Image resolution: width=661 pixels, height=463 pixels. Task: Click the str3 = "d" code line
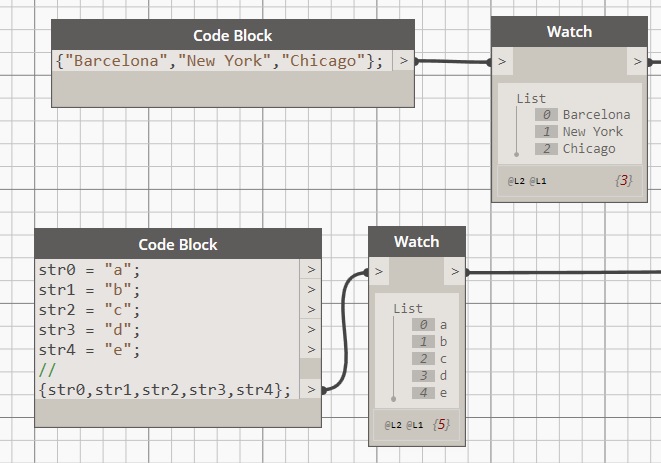click(90, 330)
